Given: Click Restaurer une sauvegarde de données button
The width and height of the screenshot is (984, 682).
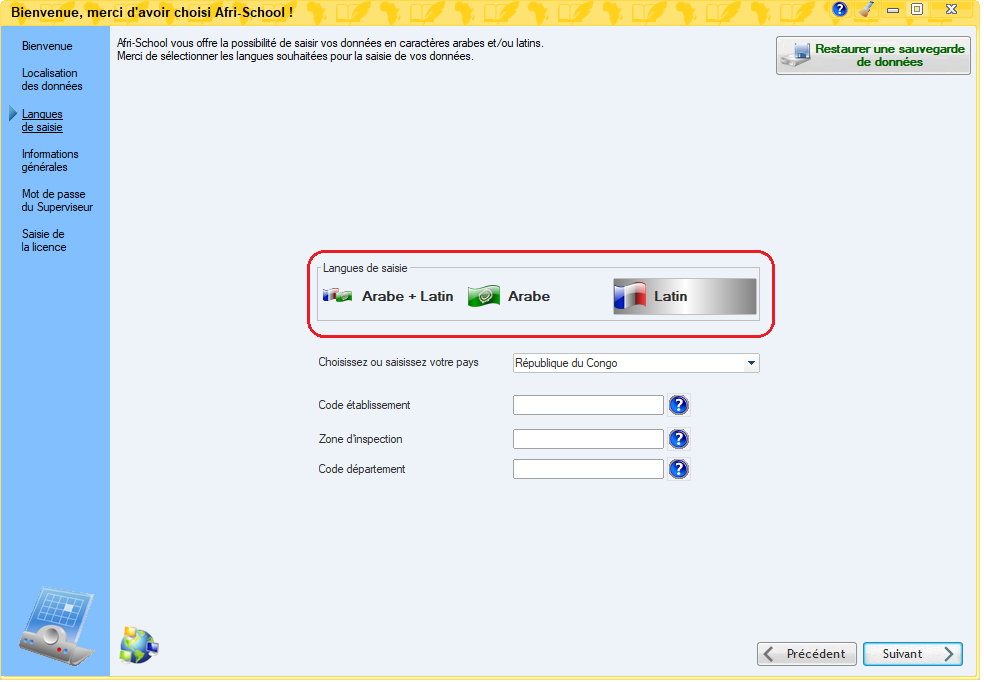Looking at the screenshot, I should (x=873, y=56).
